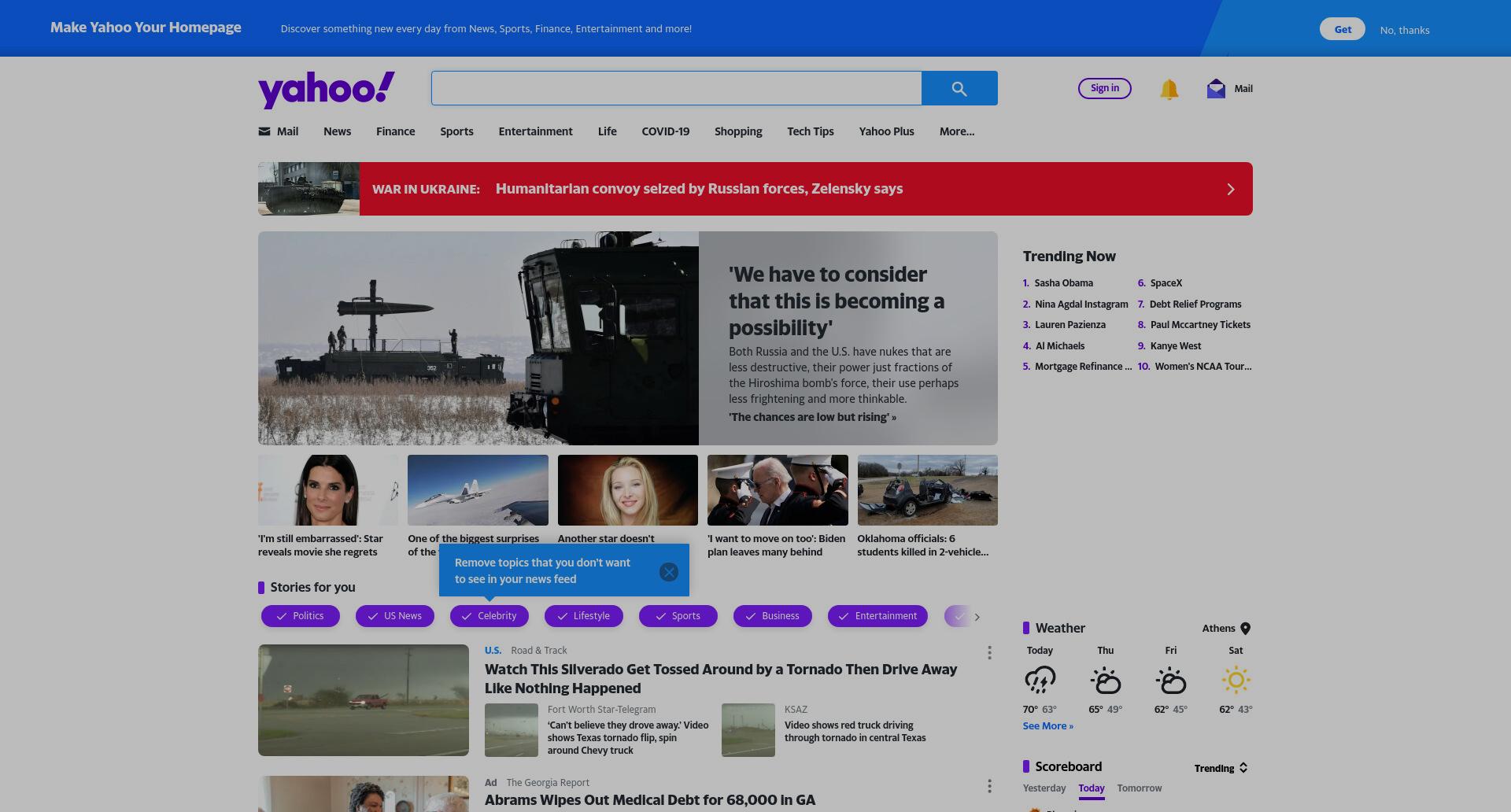The width and height of the screenshot is (1511, 812).
Task: Click Thursday's partly cloudy weather icon
Action: pyautogui.click(x=1105, y=680)
